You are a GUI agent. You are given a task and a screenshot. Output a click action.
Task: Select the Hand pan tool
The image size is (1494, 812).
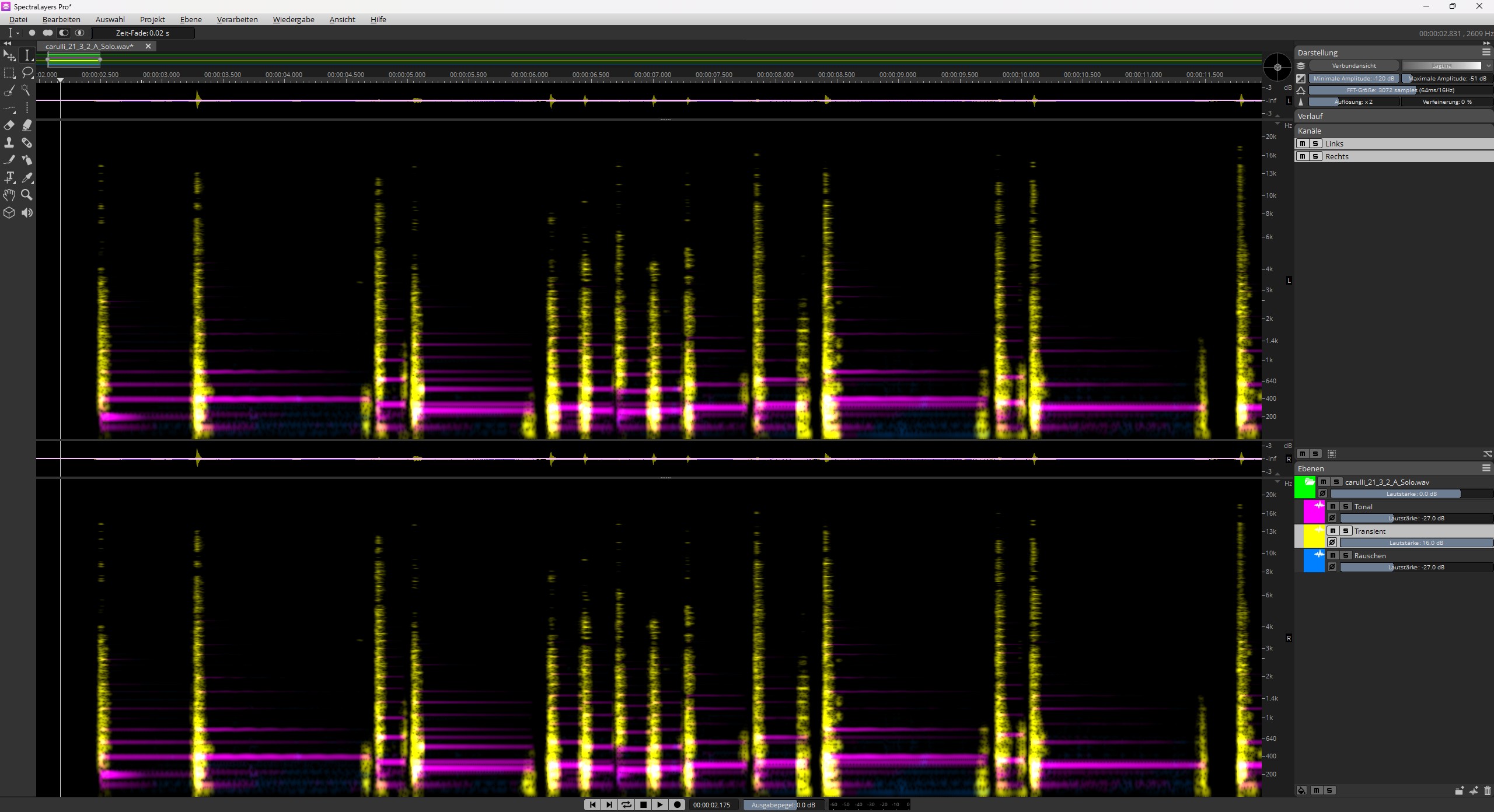pos(9,195)
